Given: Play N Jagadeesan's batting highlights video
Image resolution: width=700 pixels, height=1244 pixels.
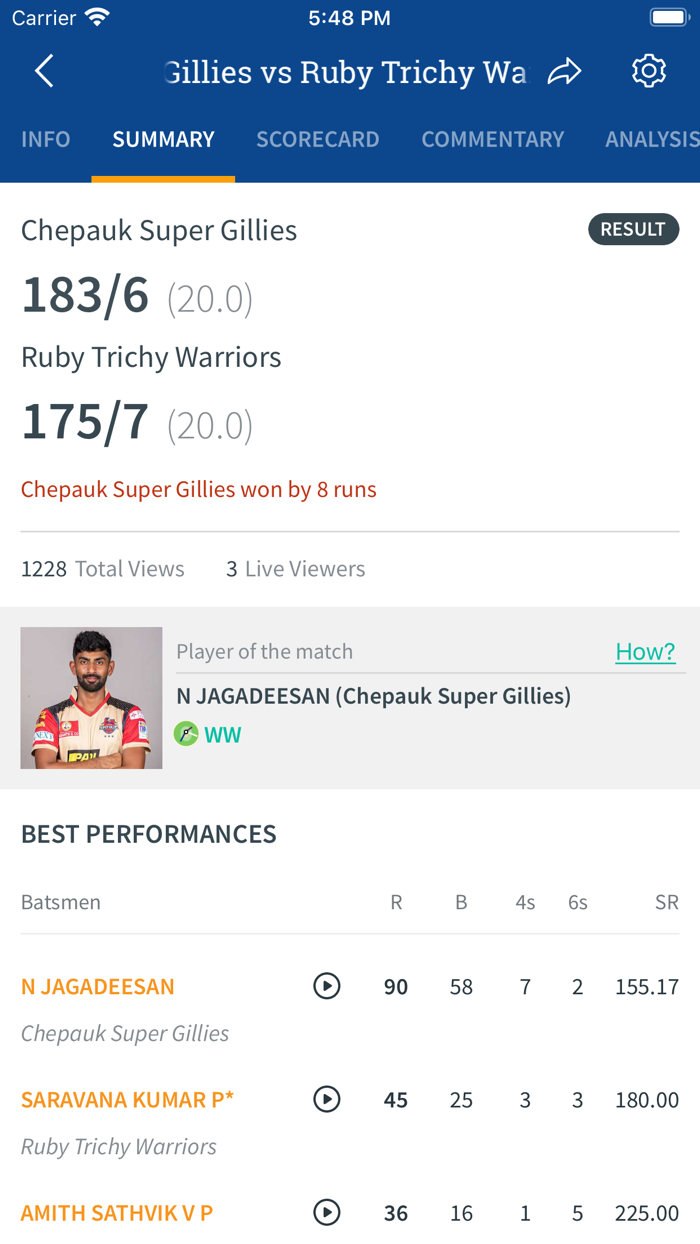Looking at the screenshot, I should pyautogui.click(x=326, y=986).
